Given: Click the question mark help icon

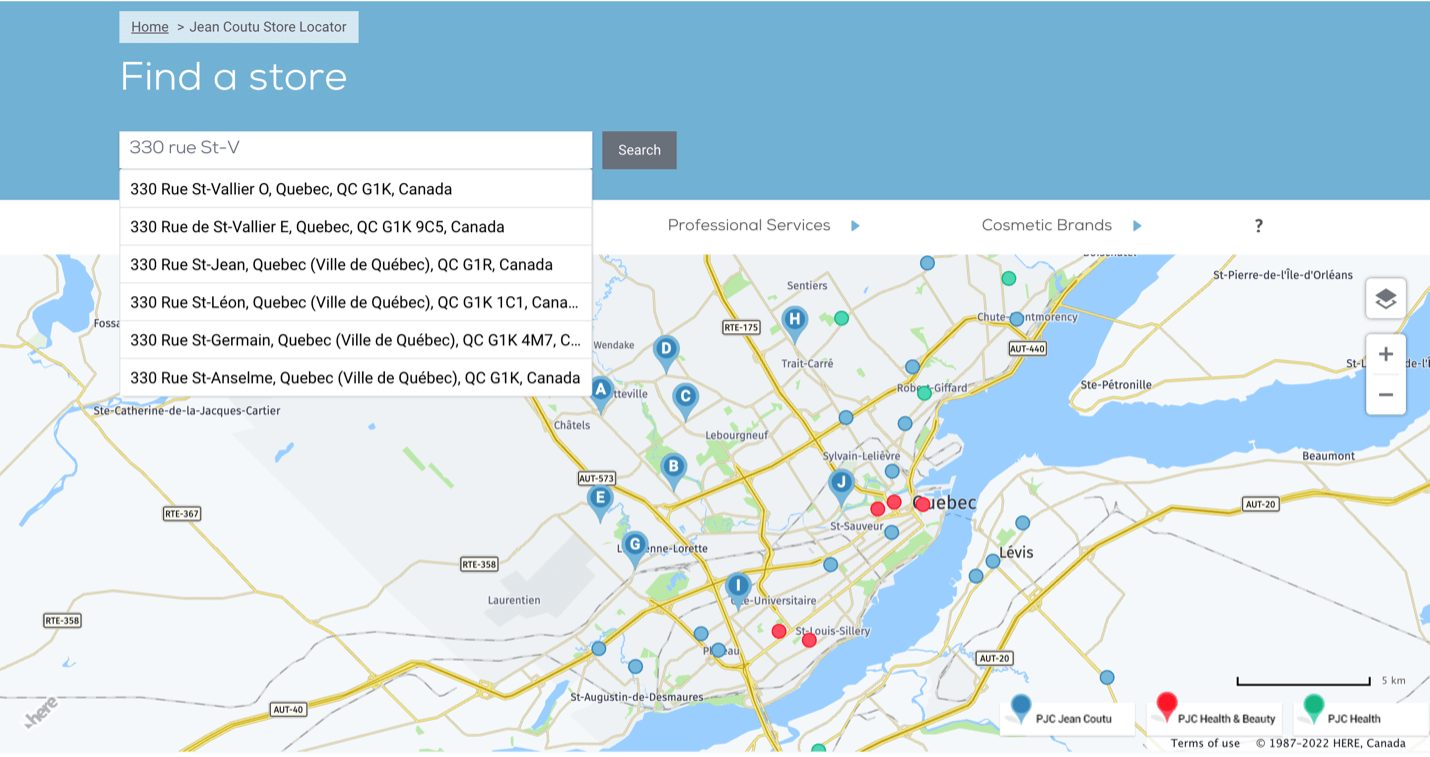Looking at the screenshot, I should [1258, 226].
